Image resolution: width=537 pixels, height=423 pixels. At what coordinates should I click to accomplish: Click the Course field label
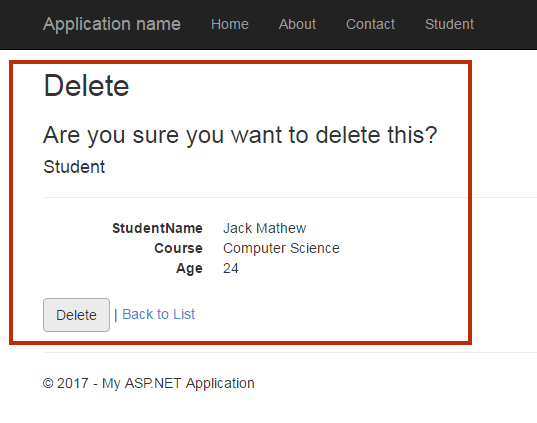coord(178,248)
